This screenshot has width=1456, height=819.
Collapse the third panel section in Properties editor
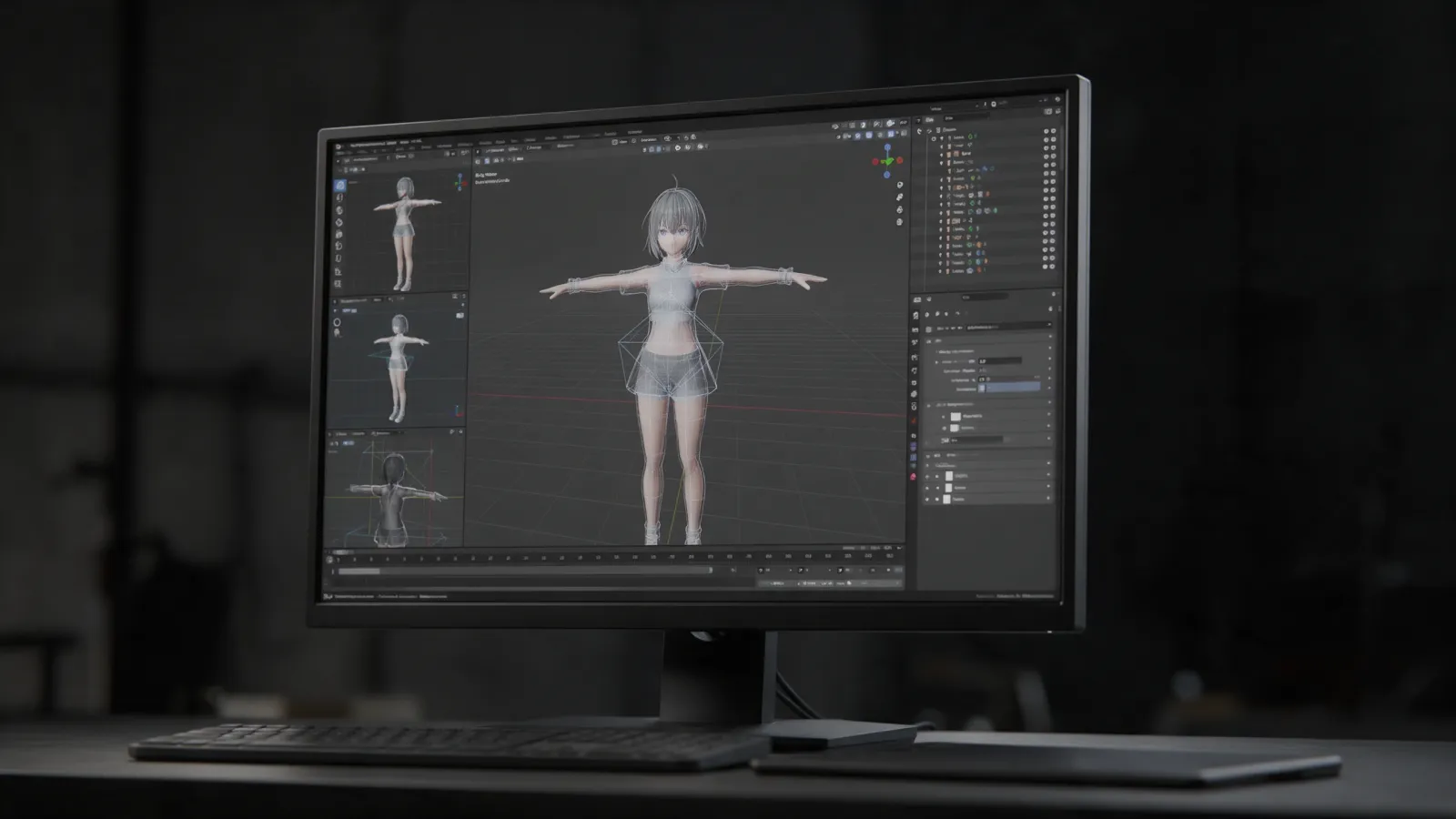pyautogui.click(x=928, y=455)
